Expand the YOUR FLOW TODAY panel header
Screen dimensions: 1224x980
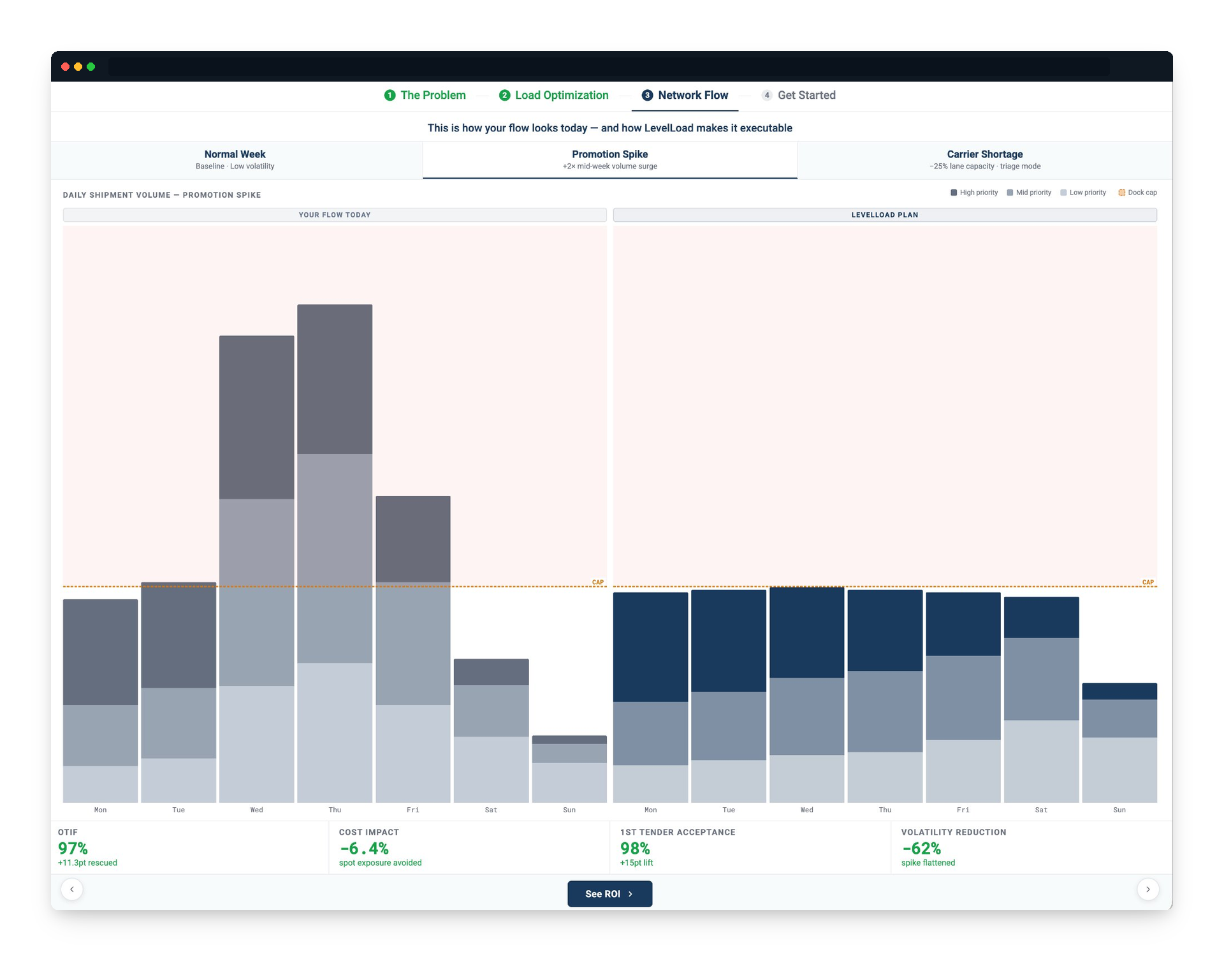pyautogui.click(x=335, y=215)
